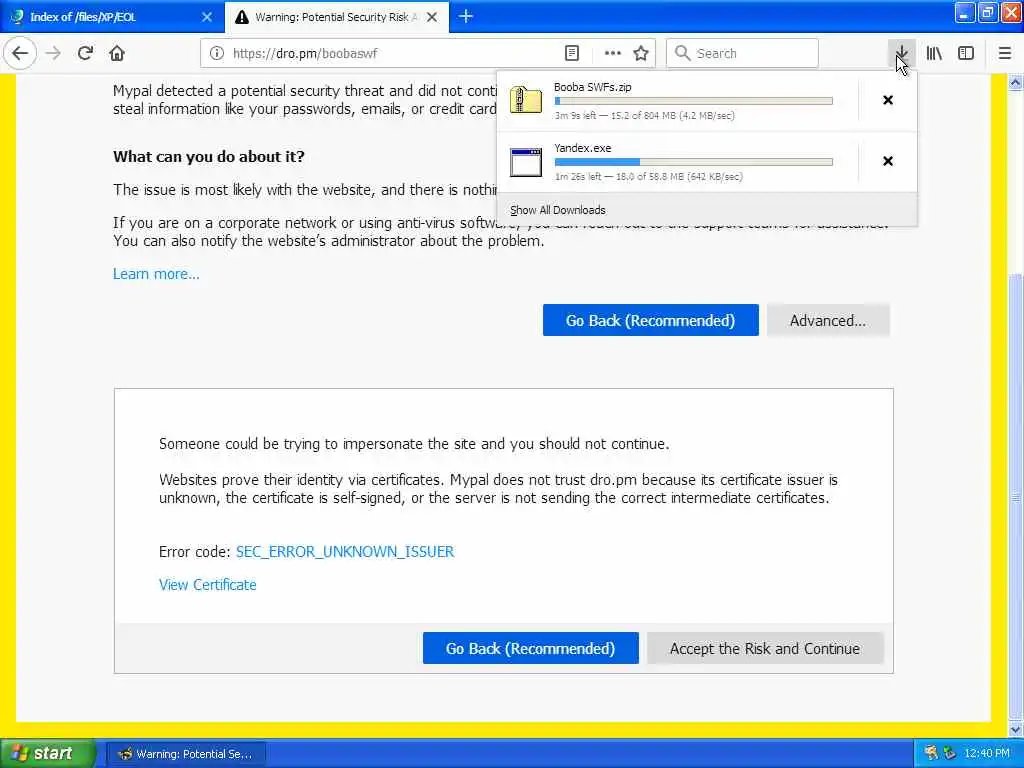Click the Forward arrow button

click(53, 54)
